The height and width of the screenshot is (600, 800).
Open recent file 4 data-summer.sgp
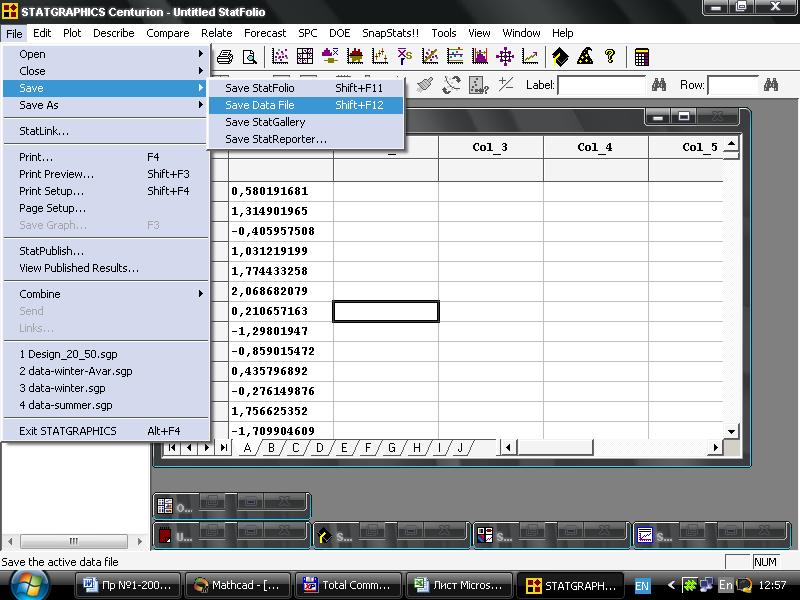106,405
